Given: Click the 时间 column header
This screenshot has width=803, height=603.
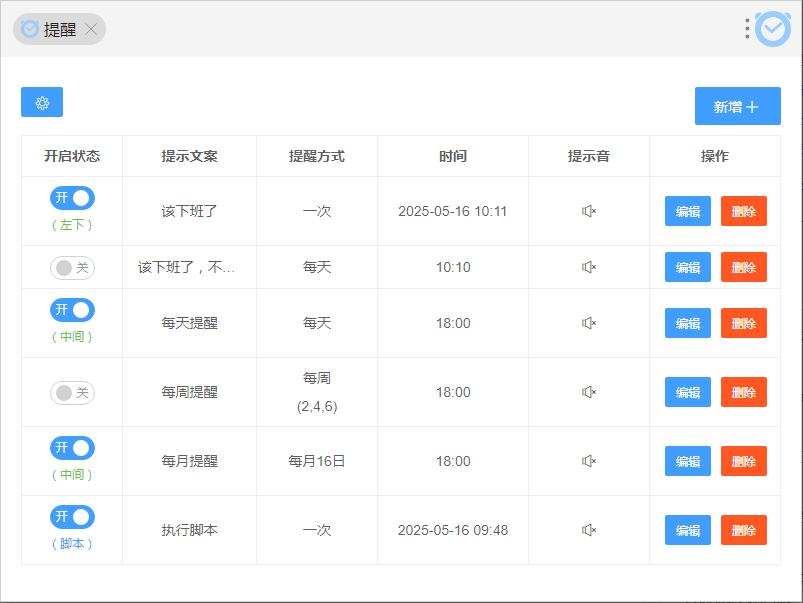Looking at the screenshot, I should tap(453, 156).
